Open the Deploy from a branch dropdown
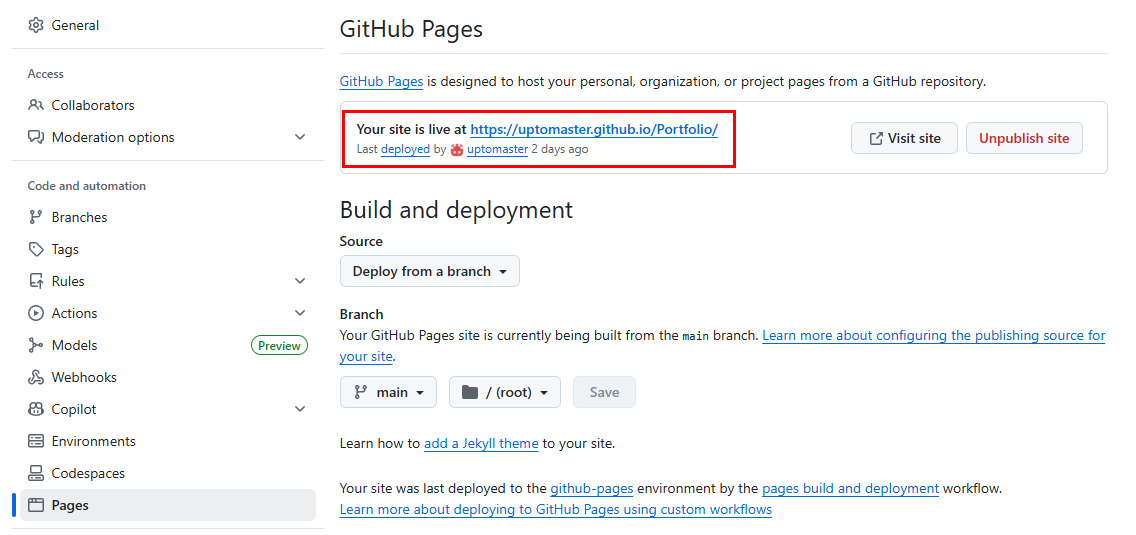This screenshot has height=535, width=1136. [x=429, y=271]
